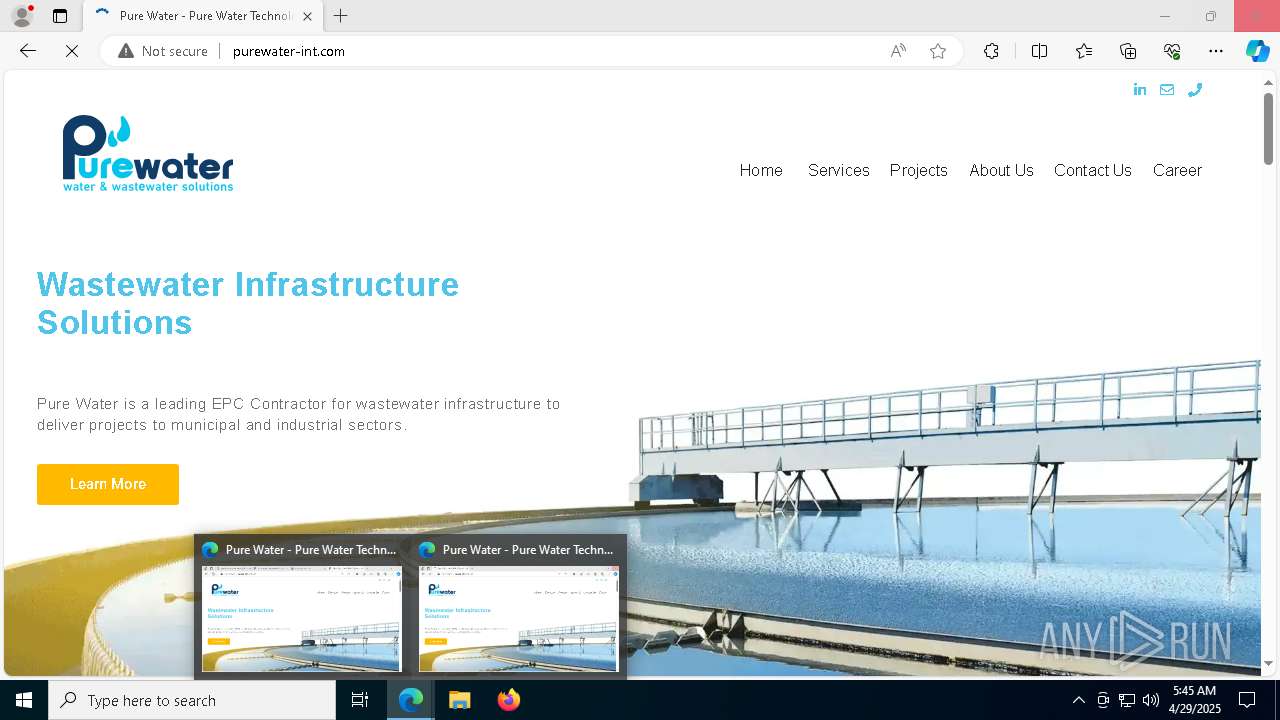The width and height of the screenshot is (1280, 720).
Task: Open the Contact Us menu item
Action: [x=1093, y=170]
